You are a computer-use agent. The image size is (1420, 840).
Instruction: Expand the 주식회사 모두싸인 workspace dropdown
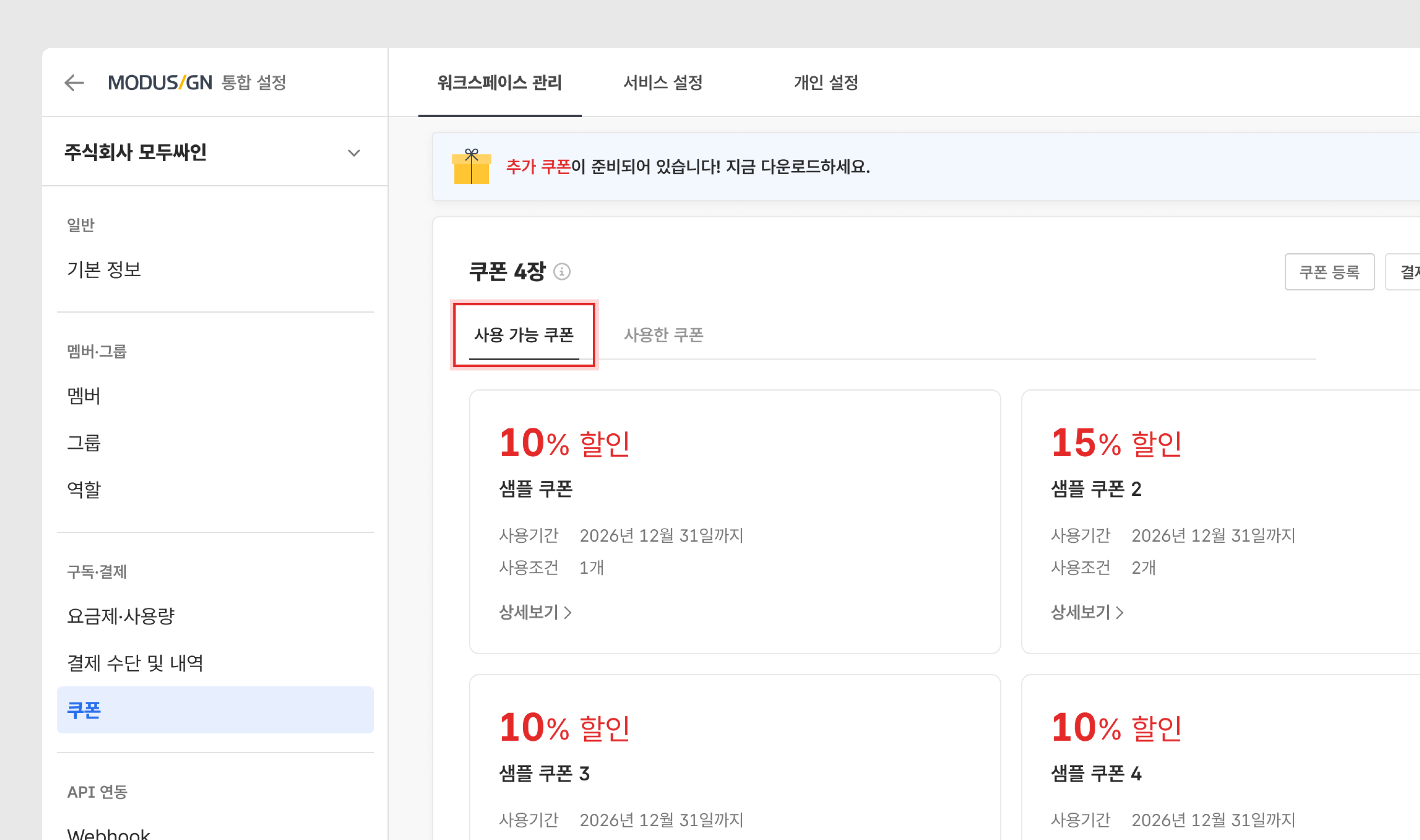[354, 153]
